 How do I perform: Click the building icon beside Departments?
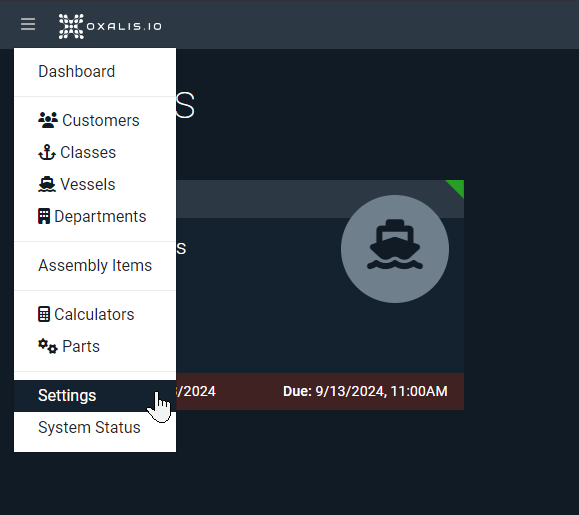point(44,216)
